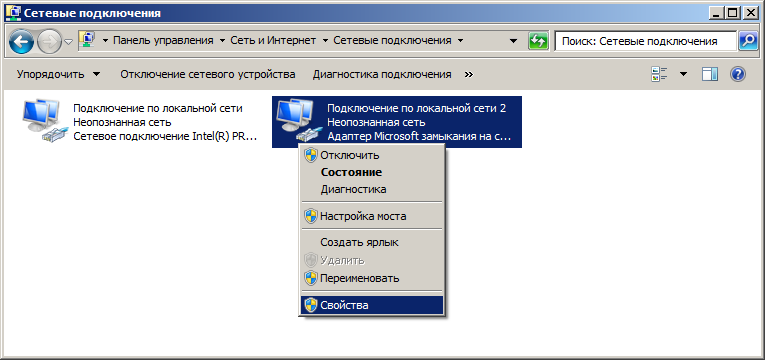Select Сеть и Интернет breadcrumb
765x360 pixels.
(x=273, y=40)
